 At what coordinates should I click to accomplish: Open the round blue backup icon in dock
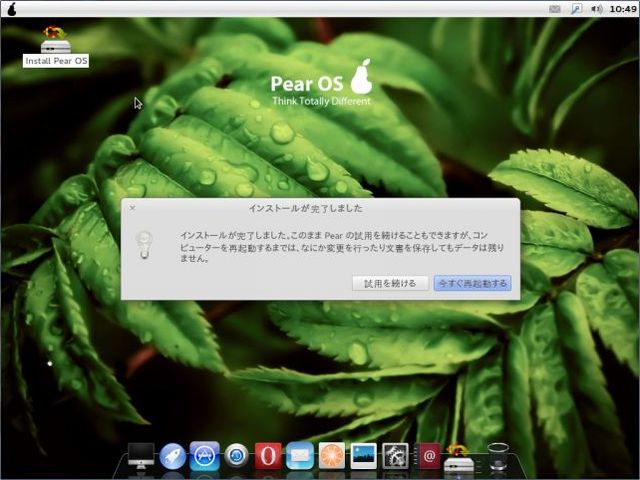click(x=237, y=457)
